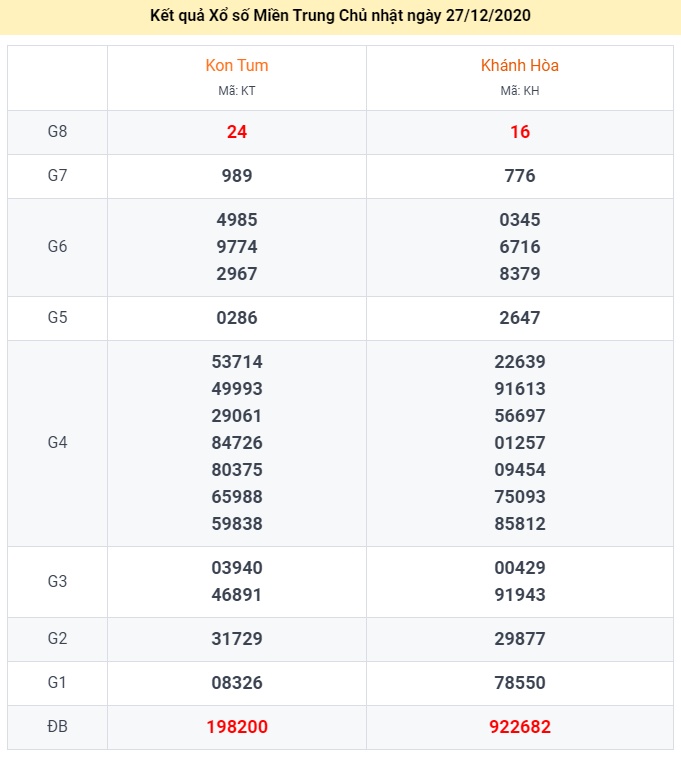Select the G5 row label
Viewport: 681px width, 757px height.
[57, 318]
